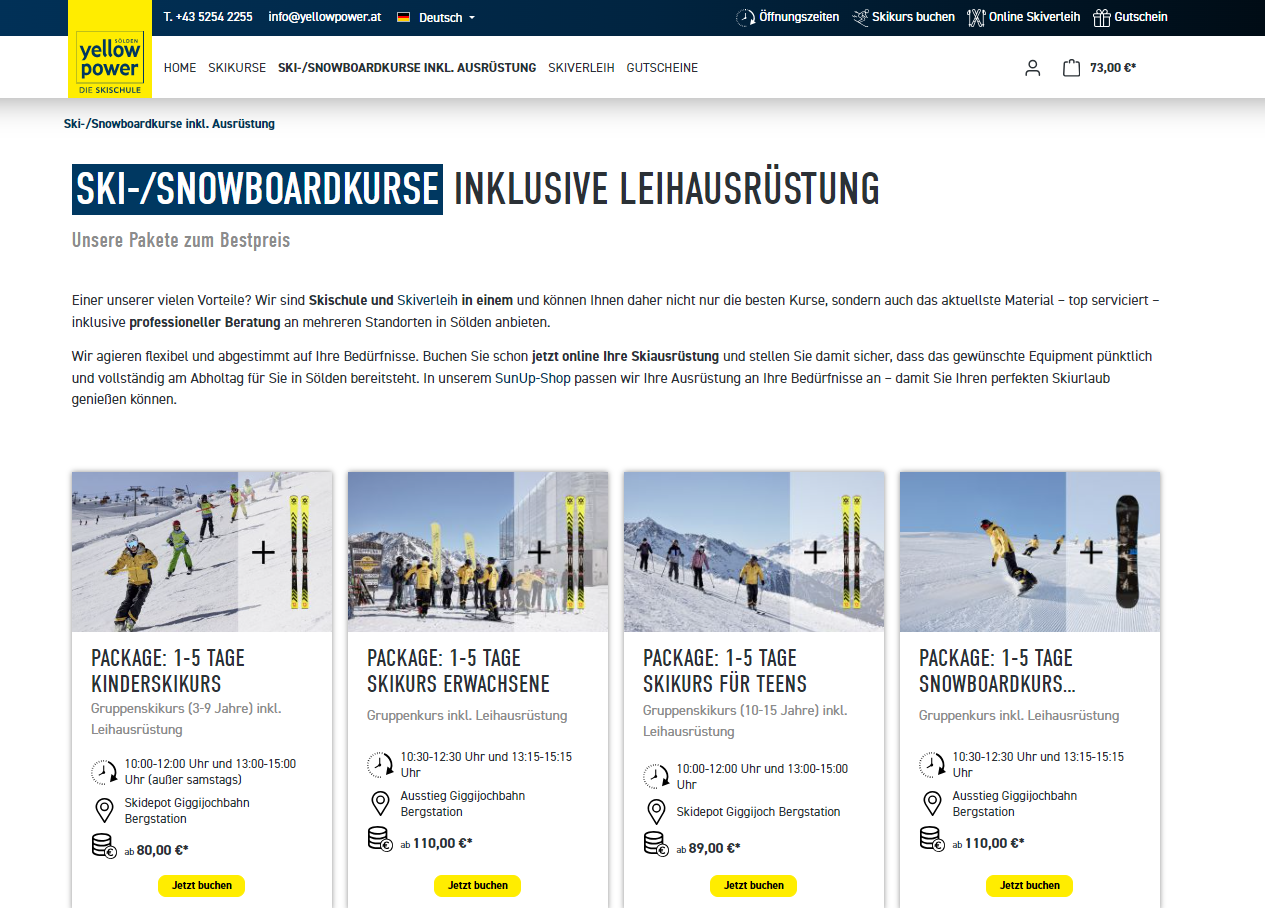The height and width of the screenshot is (908, 1265).
Task: Click the Ski-/Snowboardkurse inkl. Ausrüstung breadcrumb
Action: [x=169, y=124]
